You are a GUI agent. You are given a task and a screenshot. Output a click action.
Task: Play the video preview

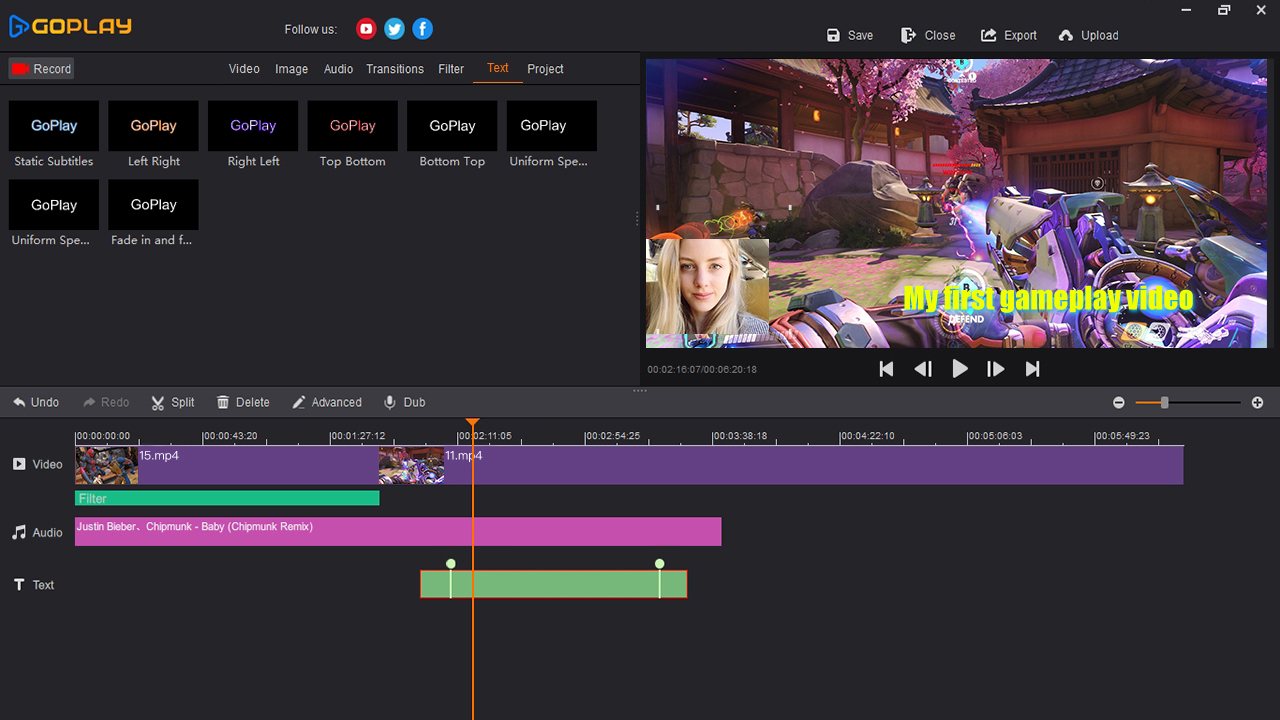(959, 368)
